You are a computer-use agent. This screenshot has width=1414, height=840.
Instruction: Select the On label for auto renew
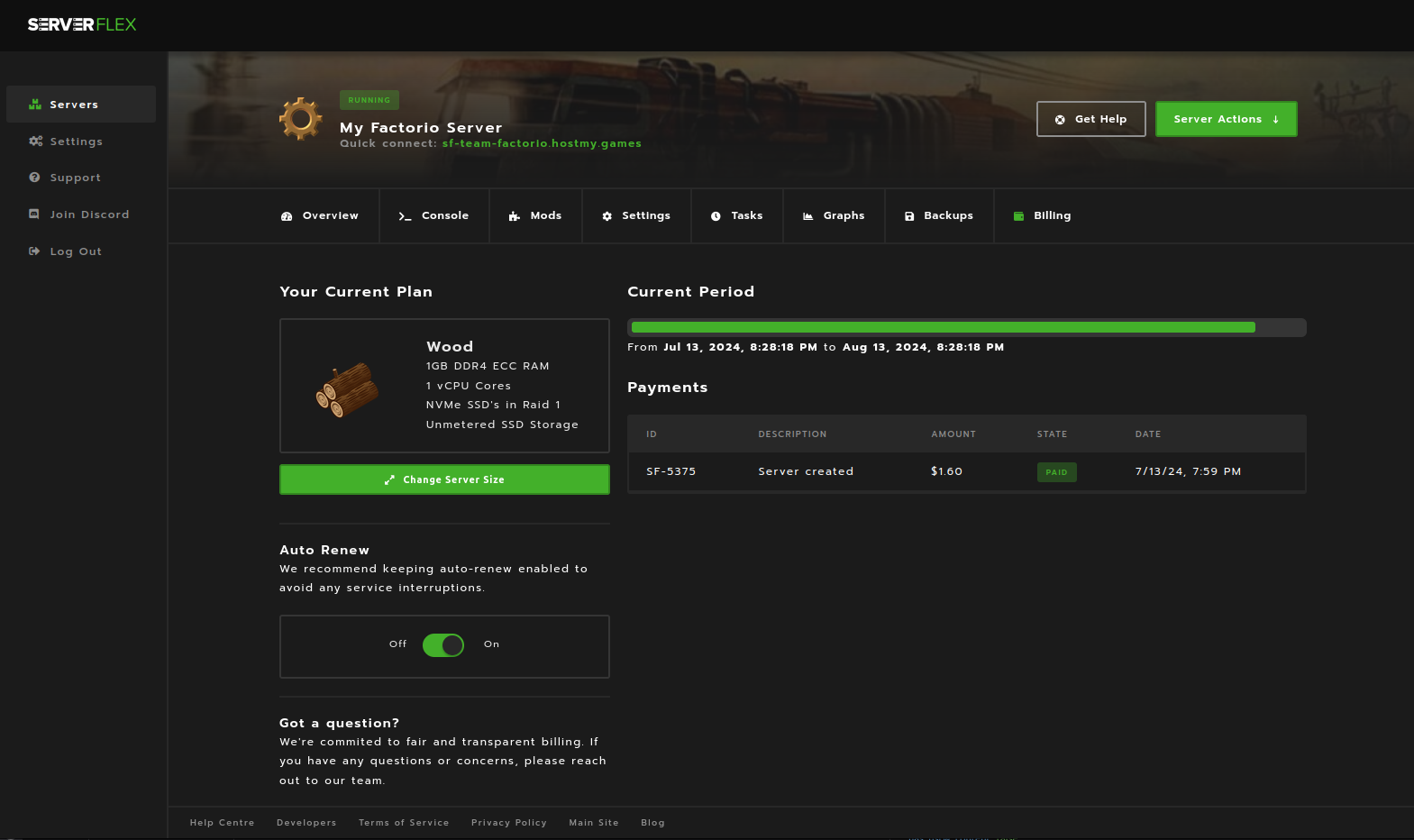491,644
